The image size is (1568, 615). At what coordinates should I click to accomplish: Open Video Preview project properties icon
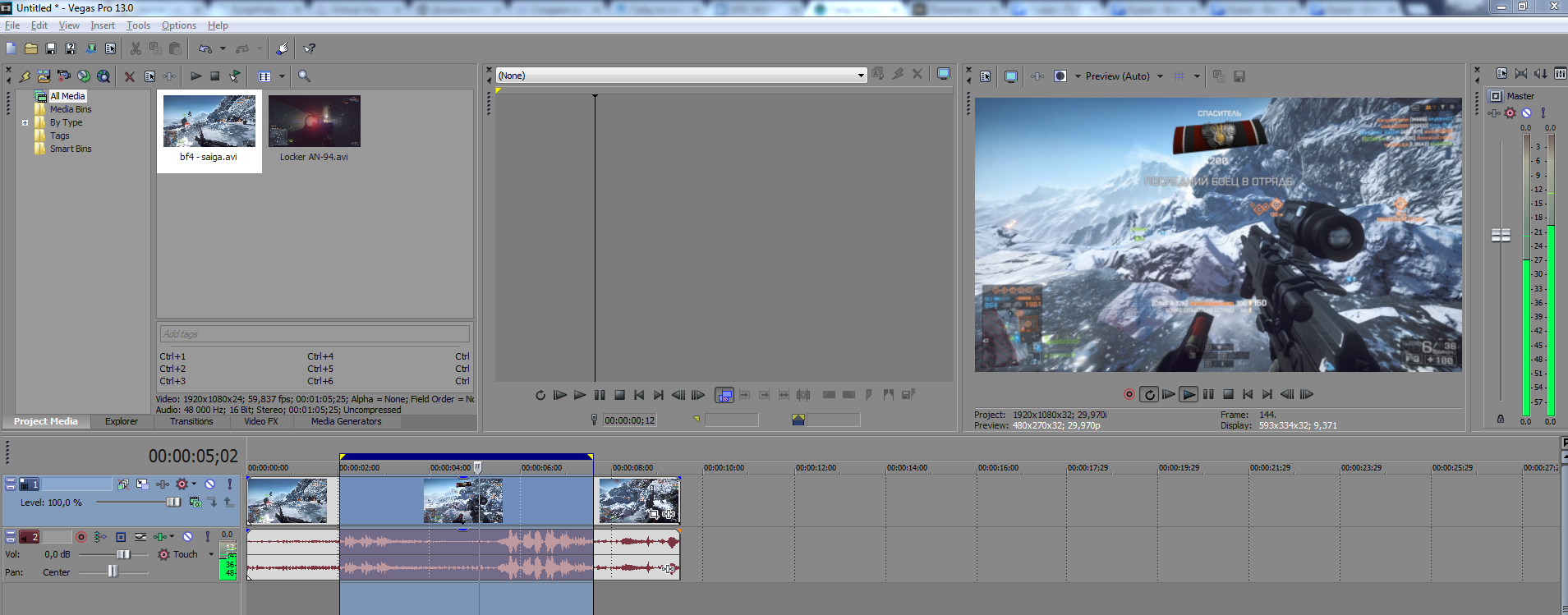point(986,76)
